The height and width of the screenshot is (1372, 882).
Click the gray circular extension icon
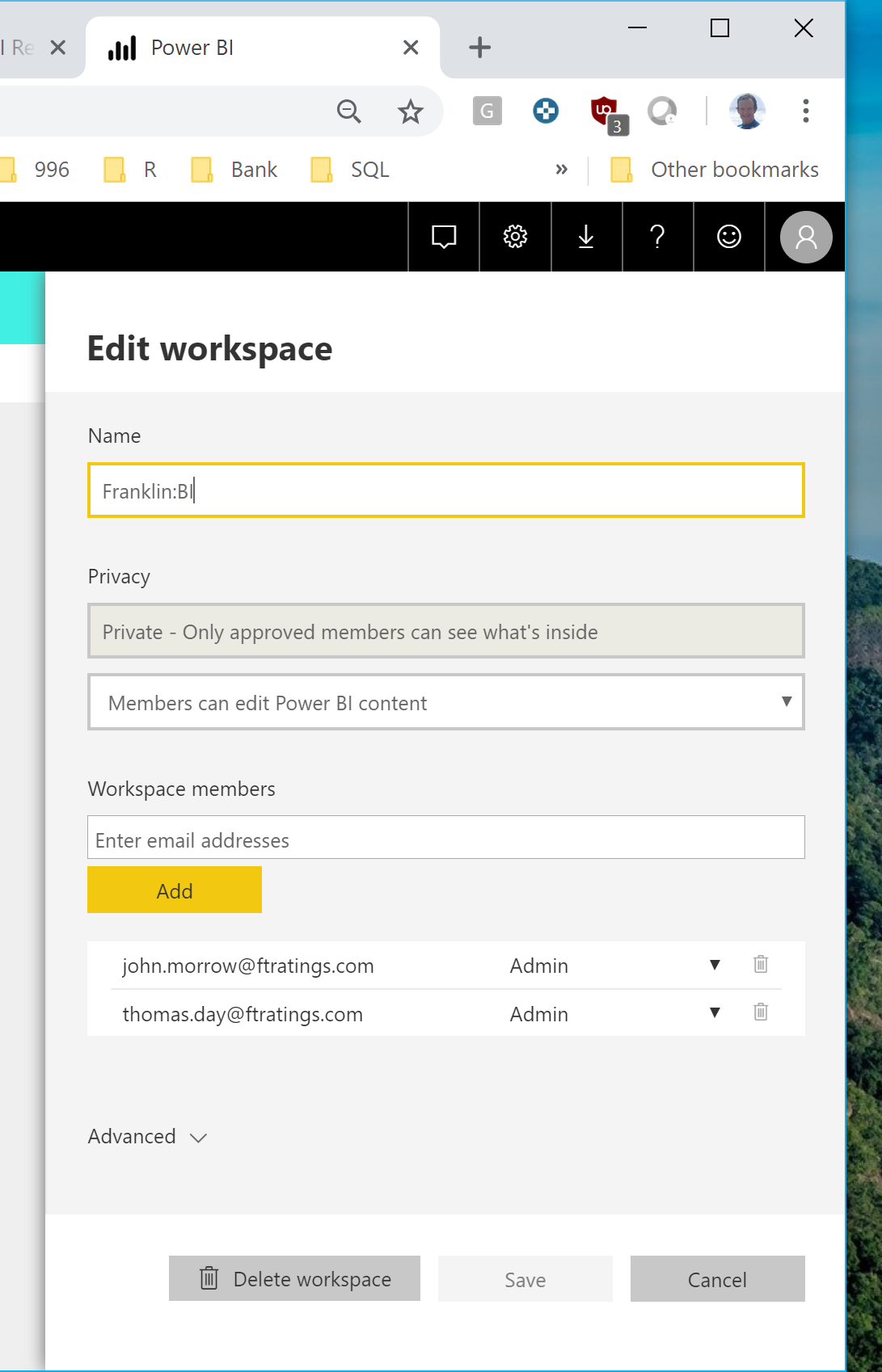(x=662, y=111)
